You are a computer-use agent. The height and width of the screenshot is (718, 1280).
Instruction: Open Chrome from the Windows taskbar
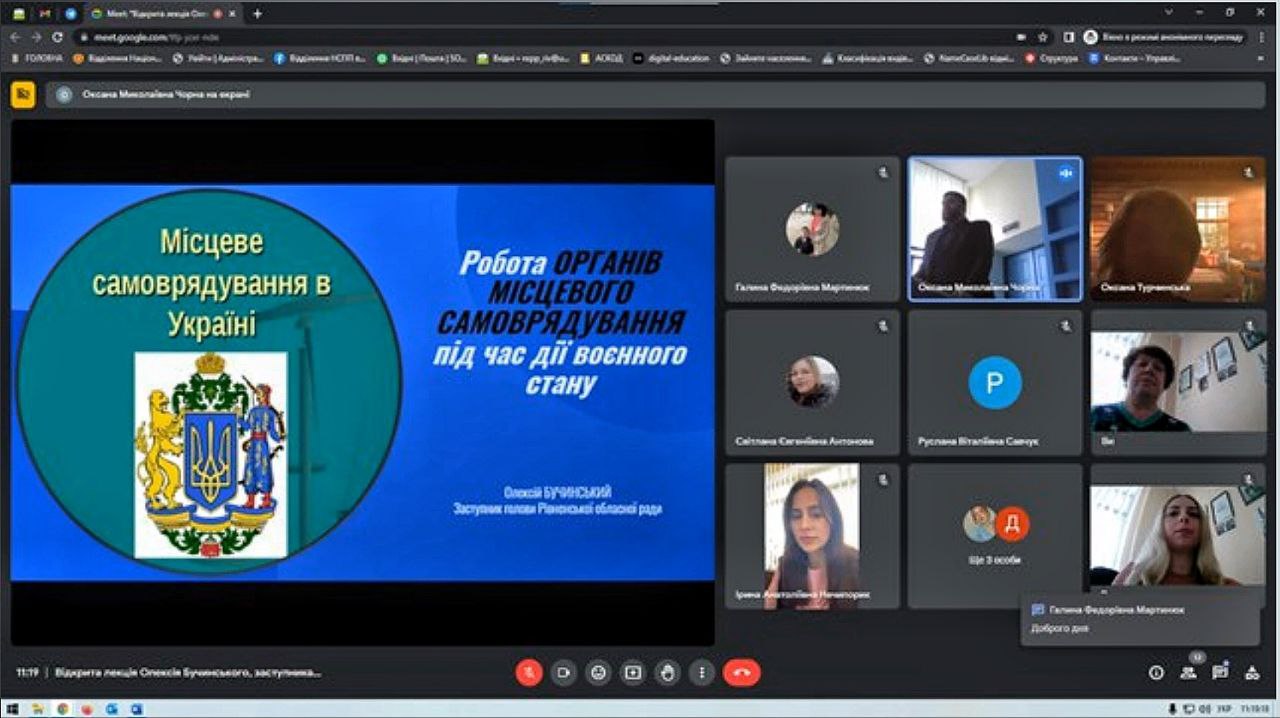(x=62, y=709)
